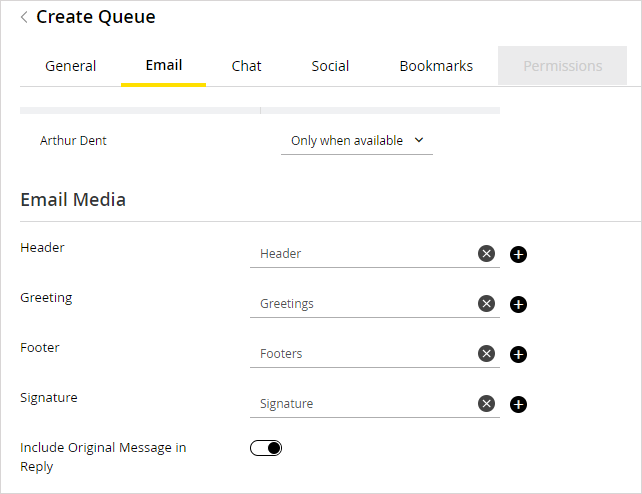Screen dimensions: 642x494
Task: Click the Include Original Message in Reply label
Action: pyautogui.click(x=103, y=457)
